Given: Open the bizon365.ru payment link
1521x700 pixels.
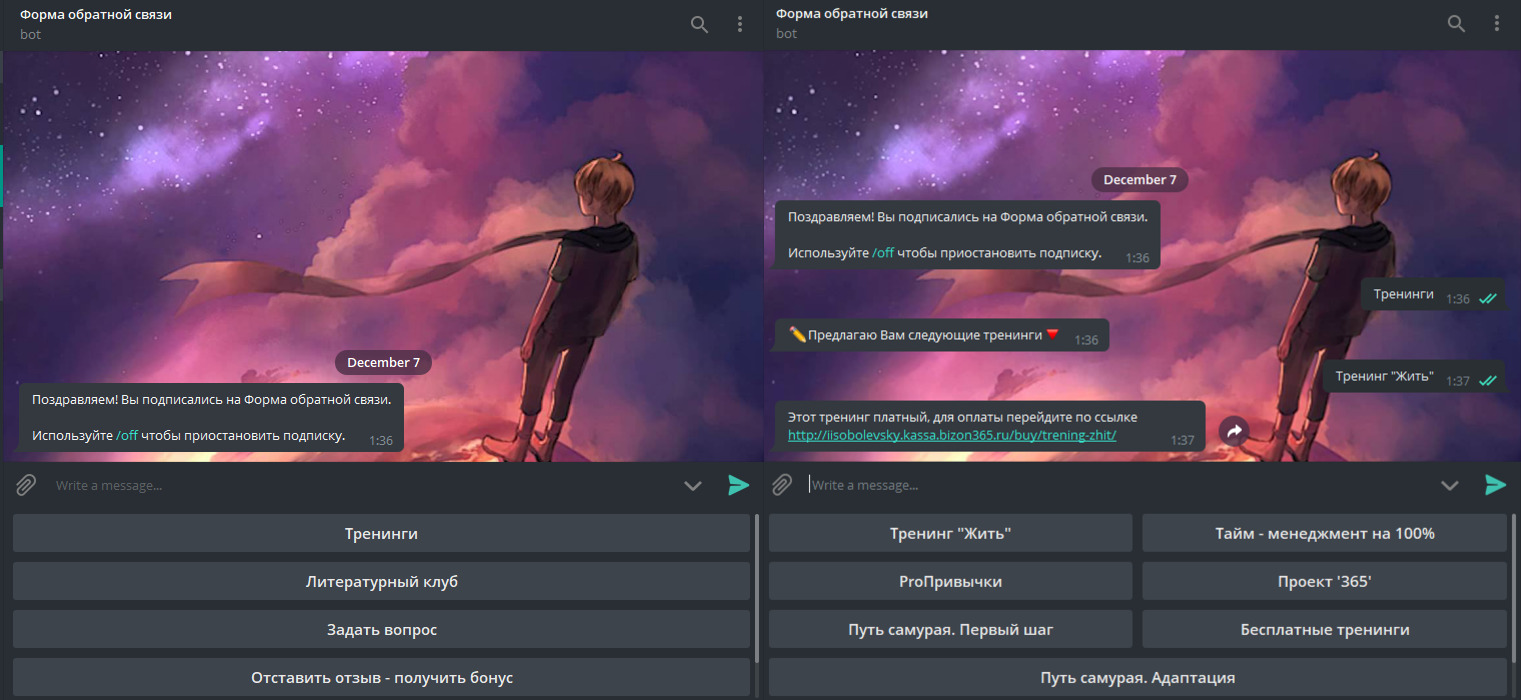Looking at the screenshot, I should click(951, 436).
